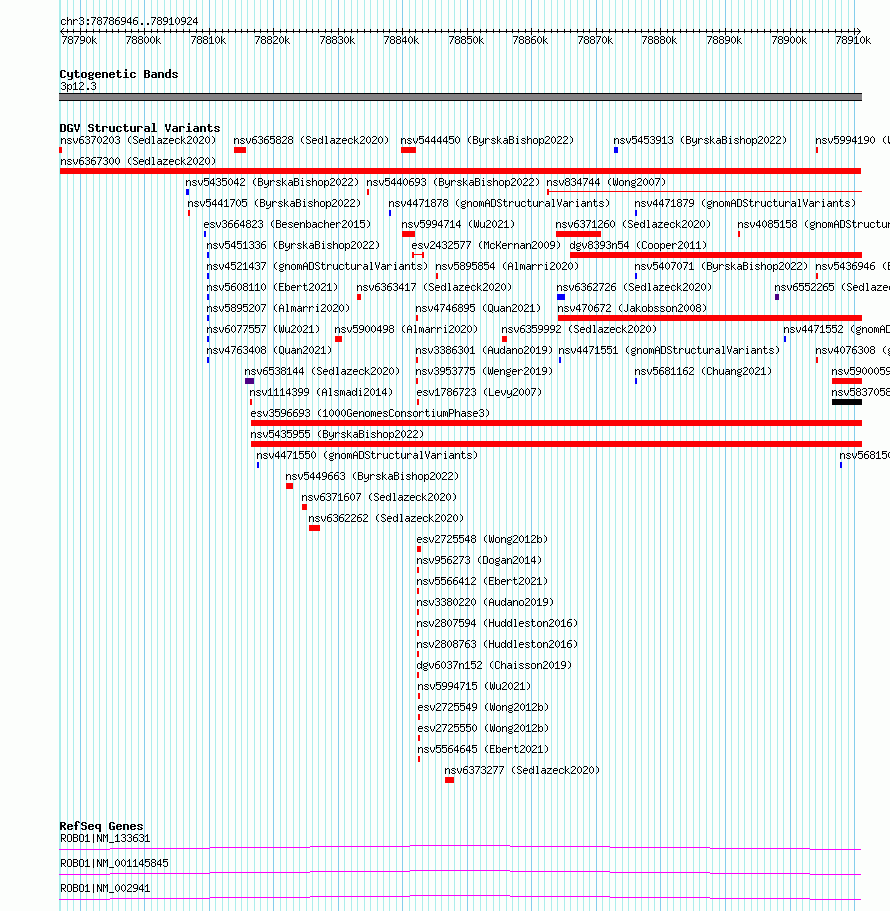This screenshot has height=911, width=890.
Task: Select nsv5900498 (Almarri2020) label
Action: [x=406, y=329]
